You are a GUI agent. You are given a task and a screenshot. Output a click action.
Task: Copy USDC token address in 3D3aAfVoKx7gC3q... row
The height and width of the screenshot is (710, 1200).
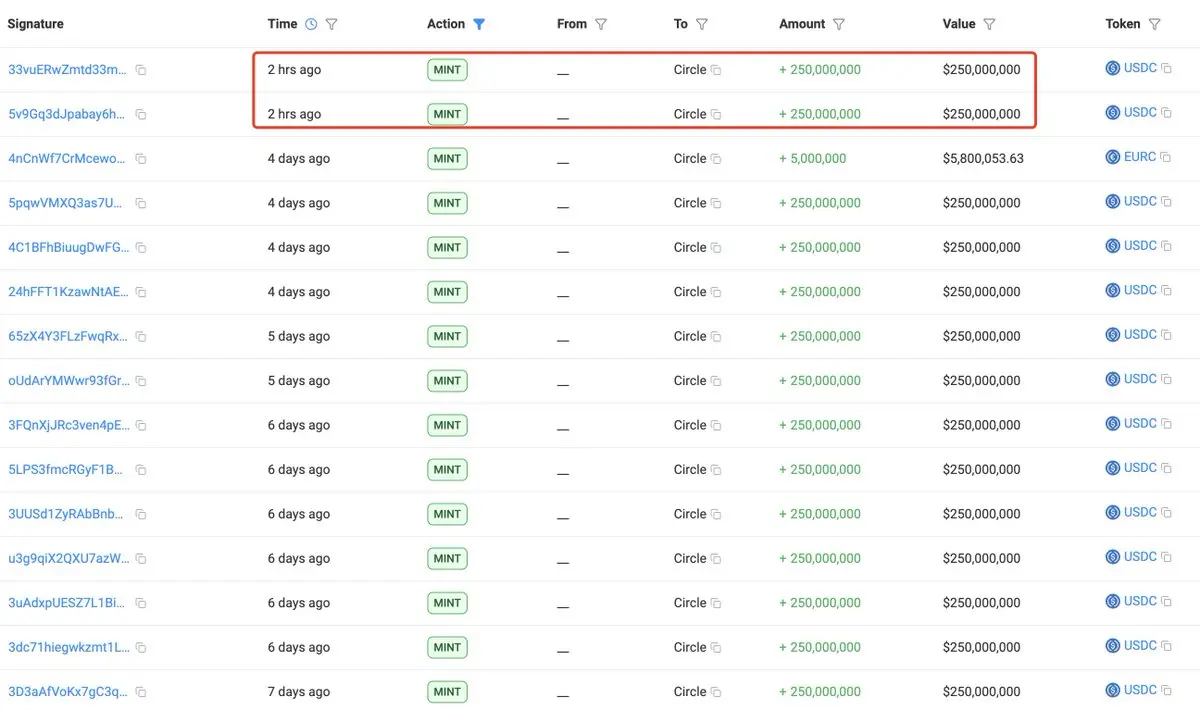(x=1166, y=691)
